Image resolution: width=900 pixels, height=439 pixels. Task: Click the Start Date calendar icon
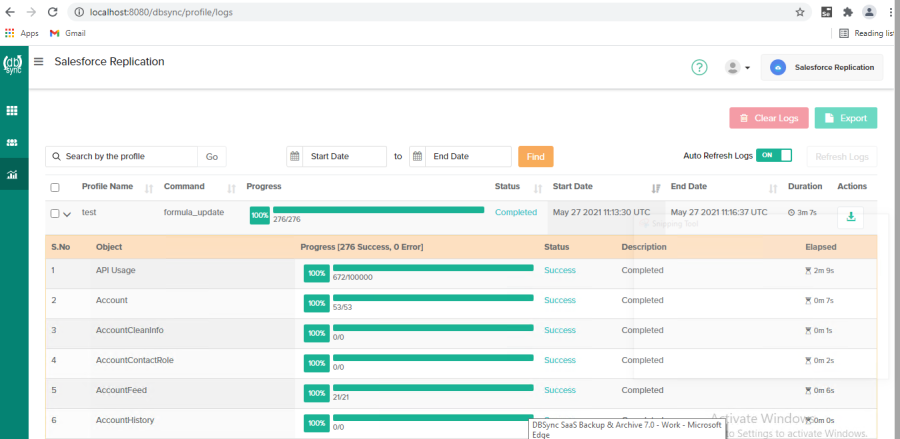[x=295, y=157]
